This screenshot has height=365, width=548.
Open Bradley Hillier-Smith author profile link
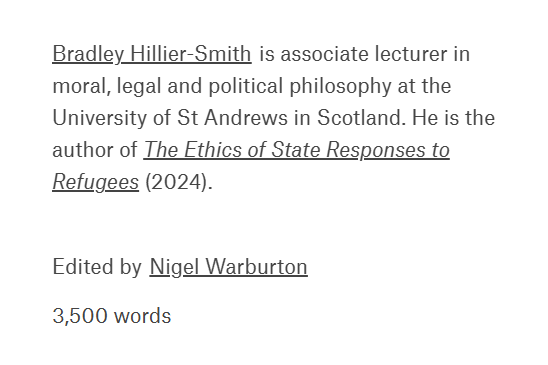[x=152, y=54]
